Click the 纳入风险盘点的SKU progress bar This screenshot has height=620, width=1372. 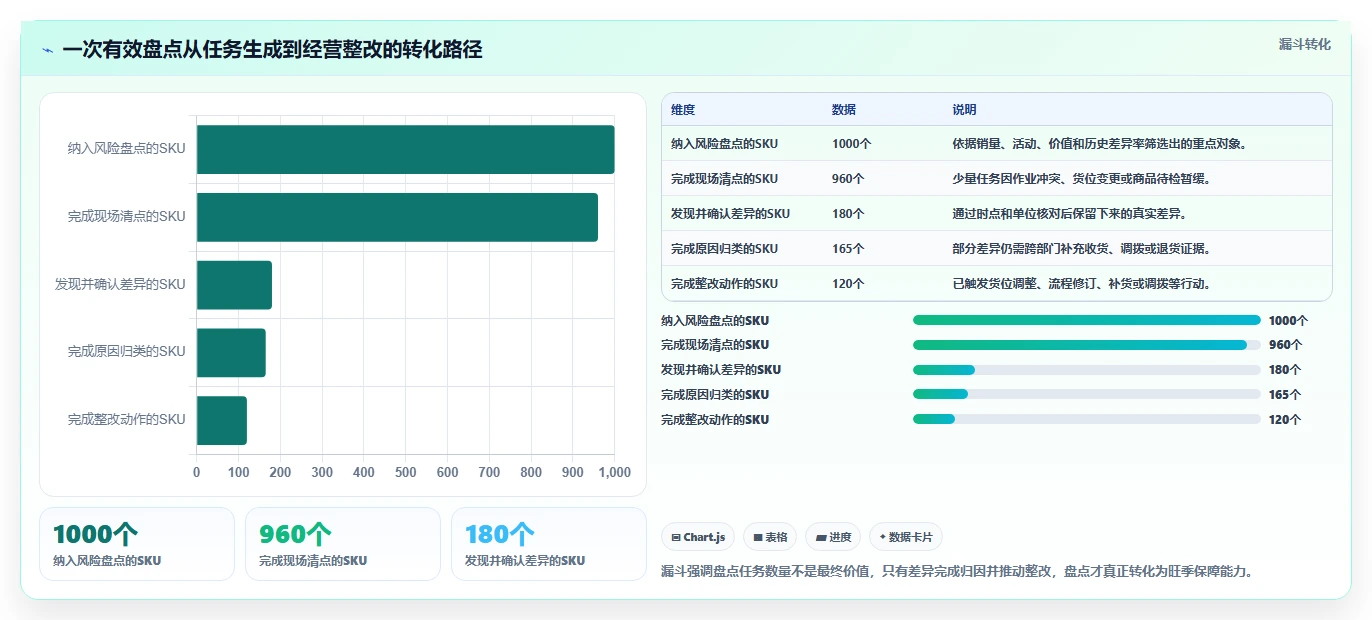click(1087, 320)
